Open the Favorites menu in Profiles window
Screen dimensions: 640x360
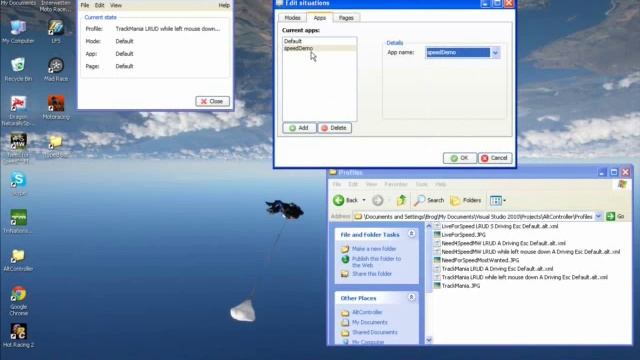[x=396, y=184]
